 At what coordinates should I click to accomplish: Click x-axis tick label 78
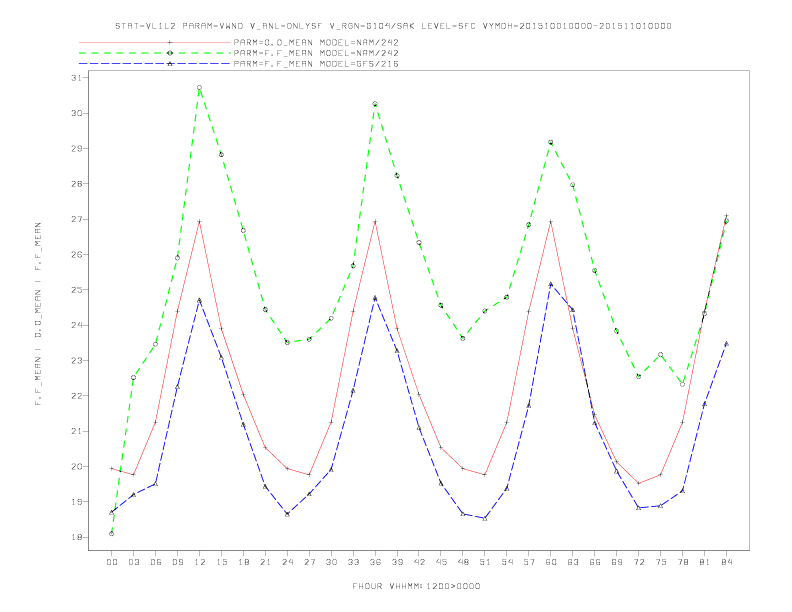tap(682, 562)
